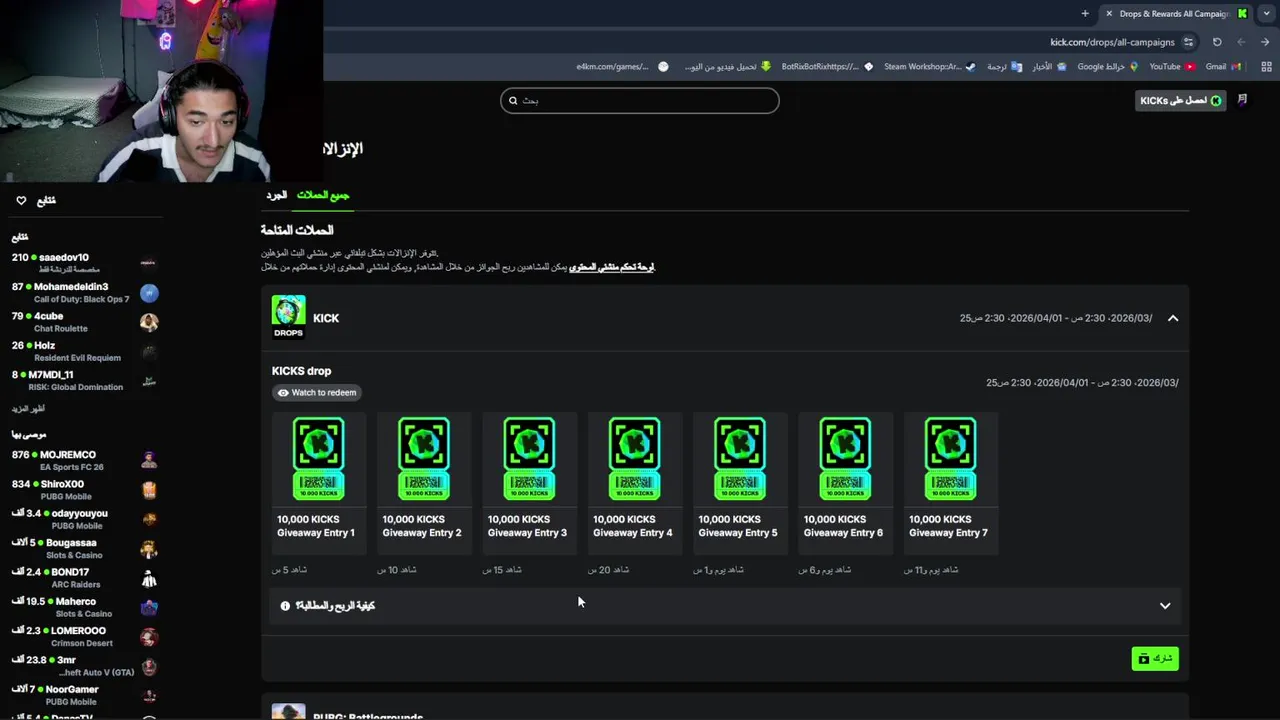Click show more under following list
1280x720 pixels.
pyautogui.click(x=28, y=409)
